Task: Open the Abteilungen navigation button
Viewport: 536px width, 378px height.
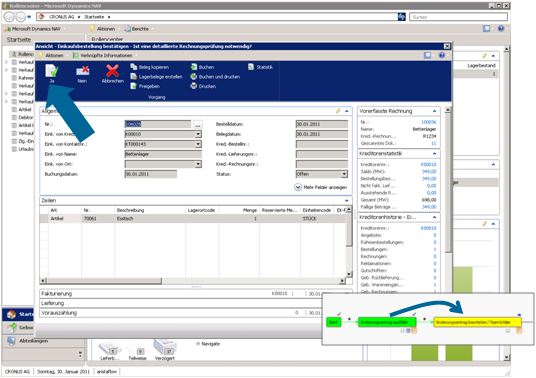Action: pyautogui.click(x=43, y=341)
